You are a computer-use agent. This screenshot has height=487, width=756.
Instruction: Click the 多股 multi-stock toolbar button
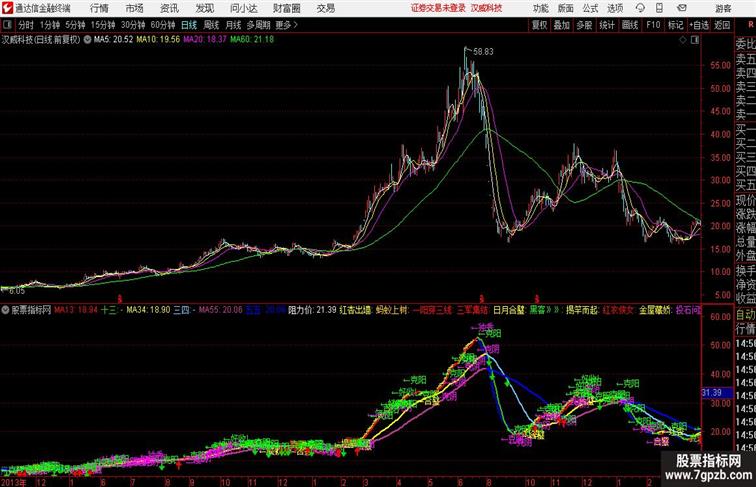tap(584, 25)
